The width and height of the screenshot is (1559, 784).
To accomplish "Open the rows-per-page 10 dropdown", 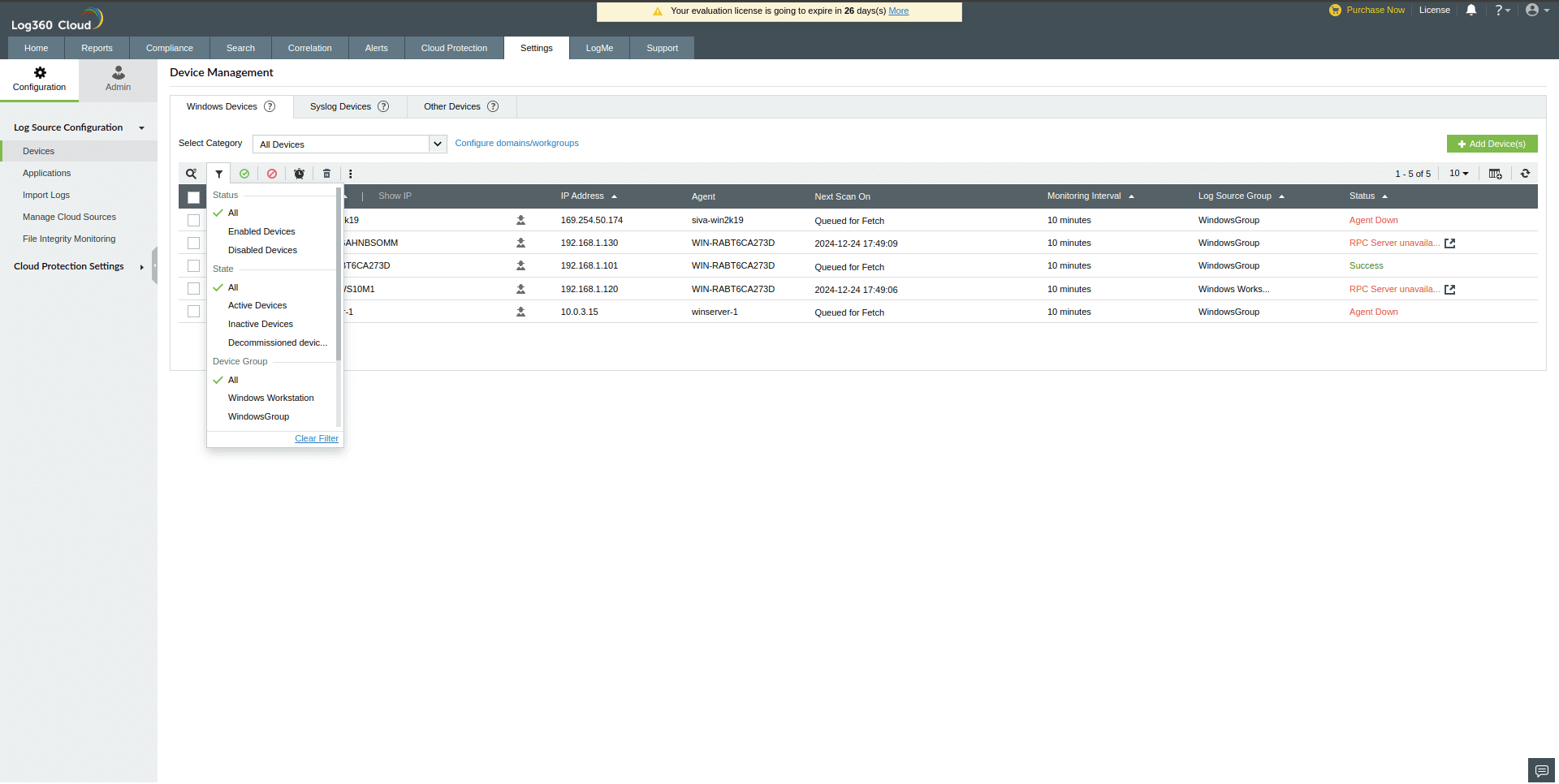I will pos(1459,174).
